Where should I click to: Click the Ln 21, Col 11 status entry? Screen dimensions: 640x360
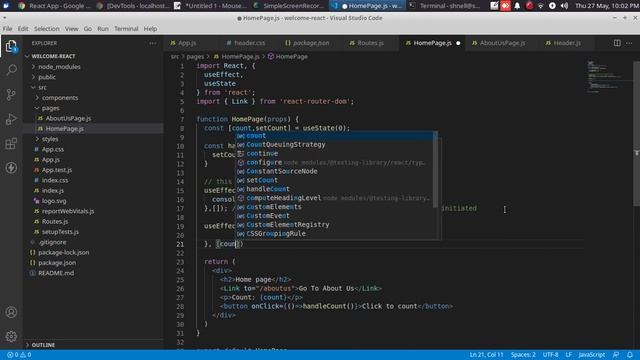tap(487, 355)
